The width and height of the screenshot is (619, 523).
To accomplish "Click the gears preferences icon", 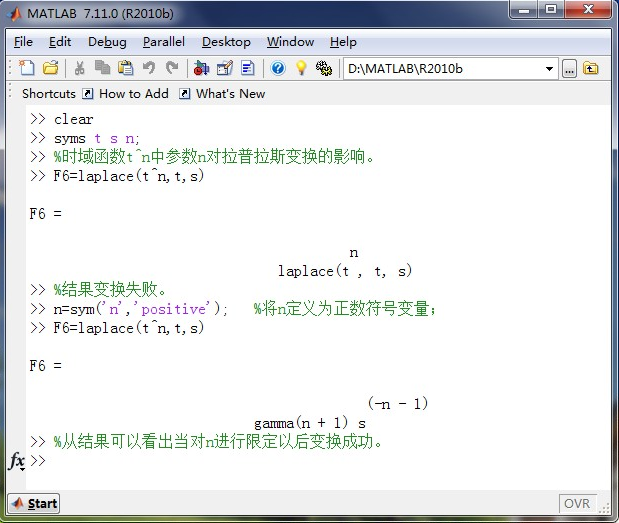I will coord(324,68).
